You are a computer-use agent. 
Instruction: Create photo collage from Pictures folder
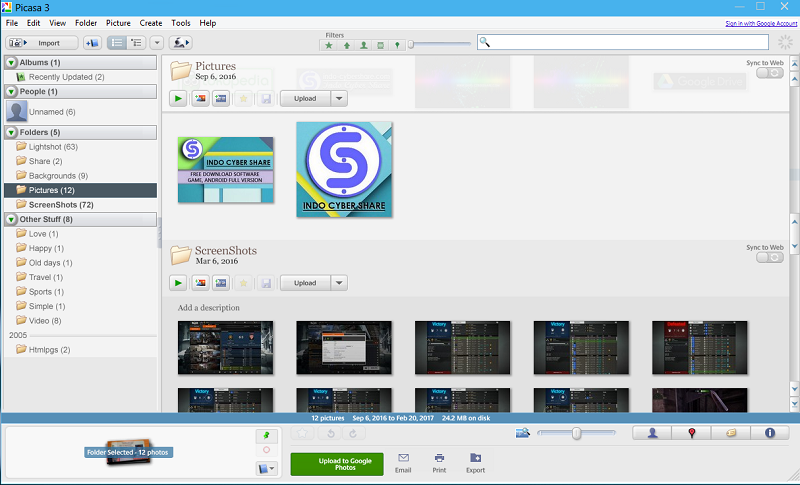click(201, 98)
